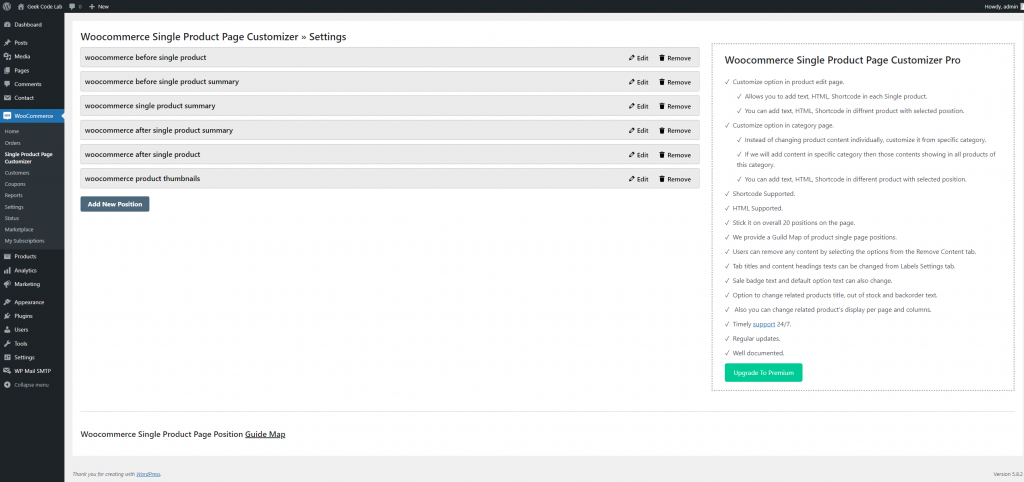
Task: Expand the Products menu in sidebar
Action: (x=25, y=256)
